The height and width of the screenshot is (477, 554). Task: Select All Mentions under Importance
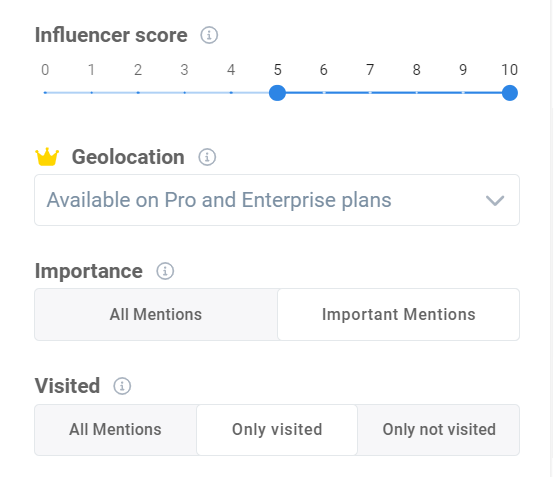pos(156,314)
